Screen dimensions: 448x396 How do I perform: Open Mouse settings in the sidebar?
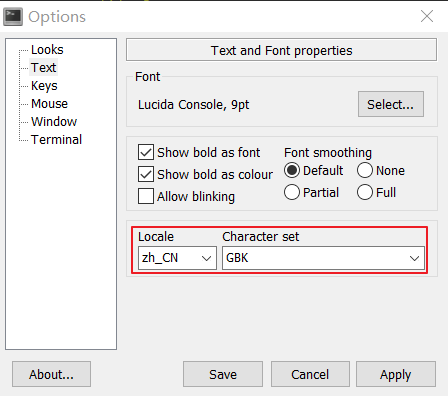coord(49,104)
